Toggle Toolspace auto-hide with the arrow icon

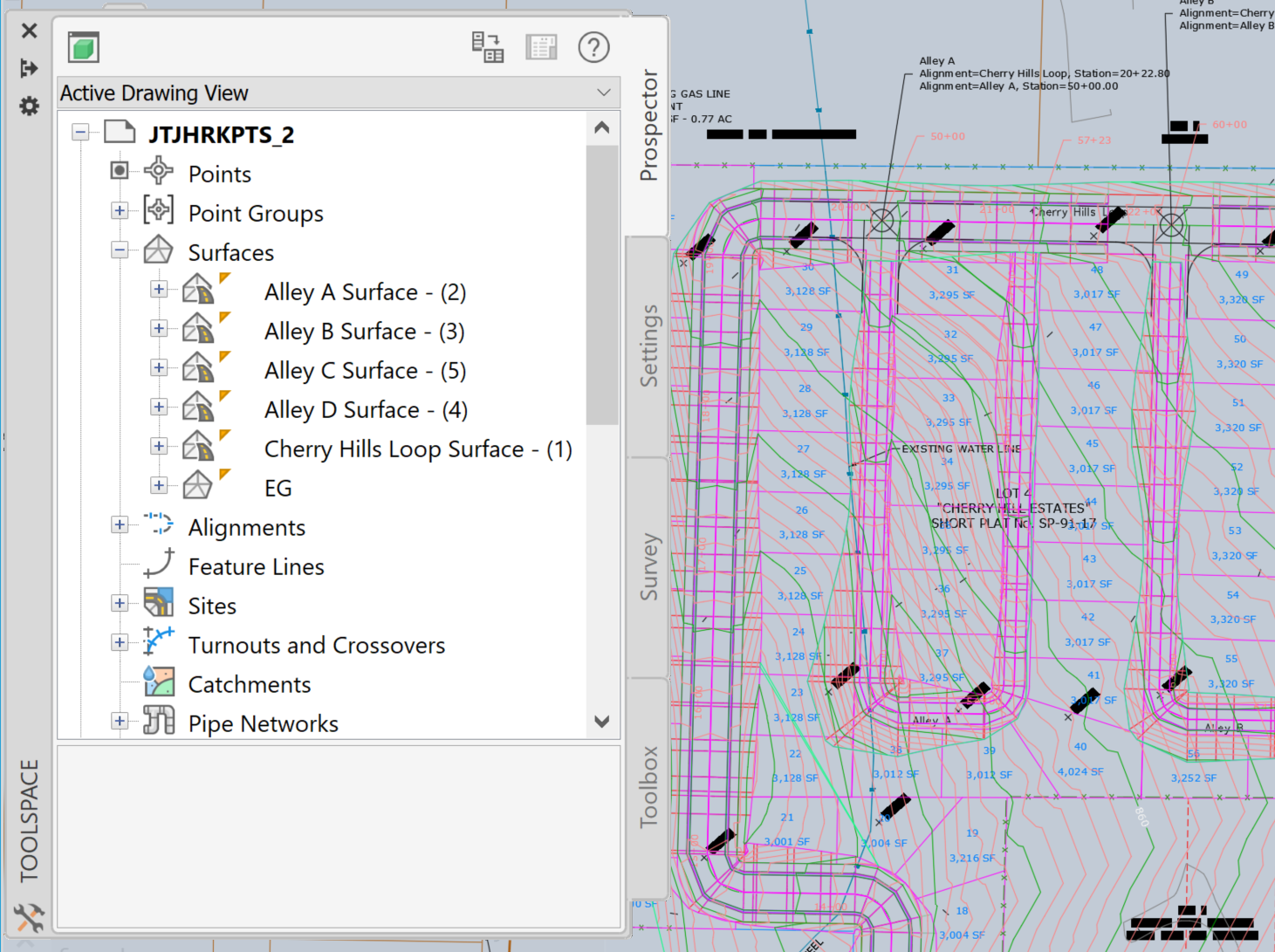(29, 67)
